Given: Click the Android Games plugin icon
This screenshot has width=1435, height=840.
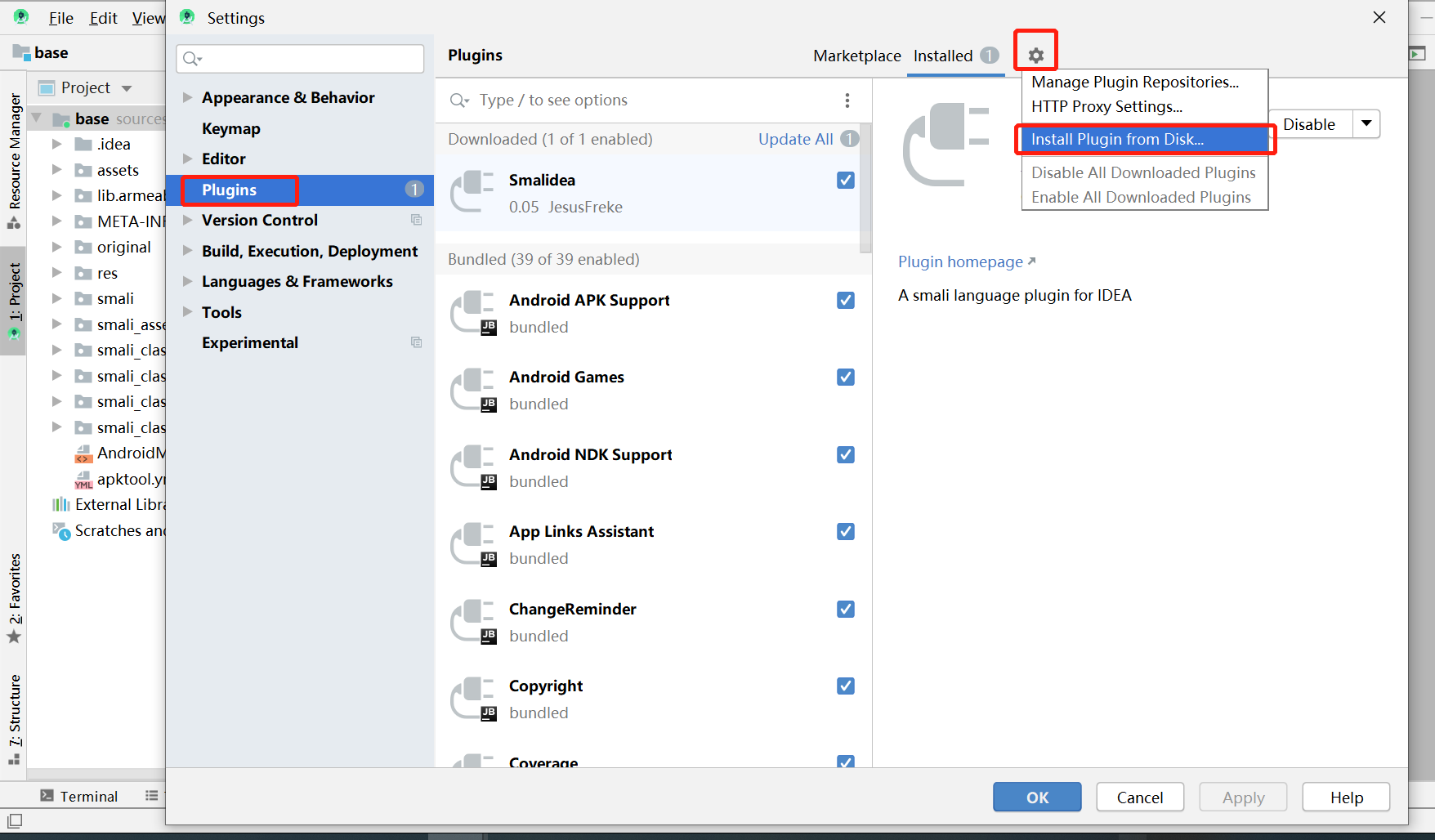Looking at the screenshot, I should [x=474, y=390].
